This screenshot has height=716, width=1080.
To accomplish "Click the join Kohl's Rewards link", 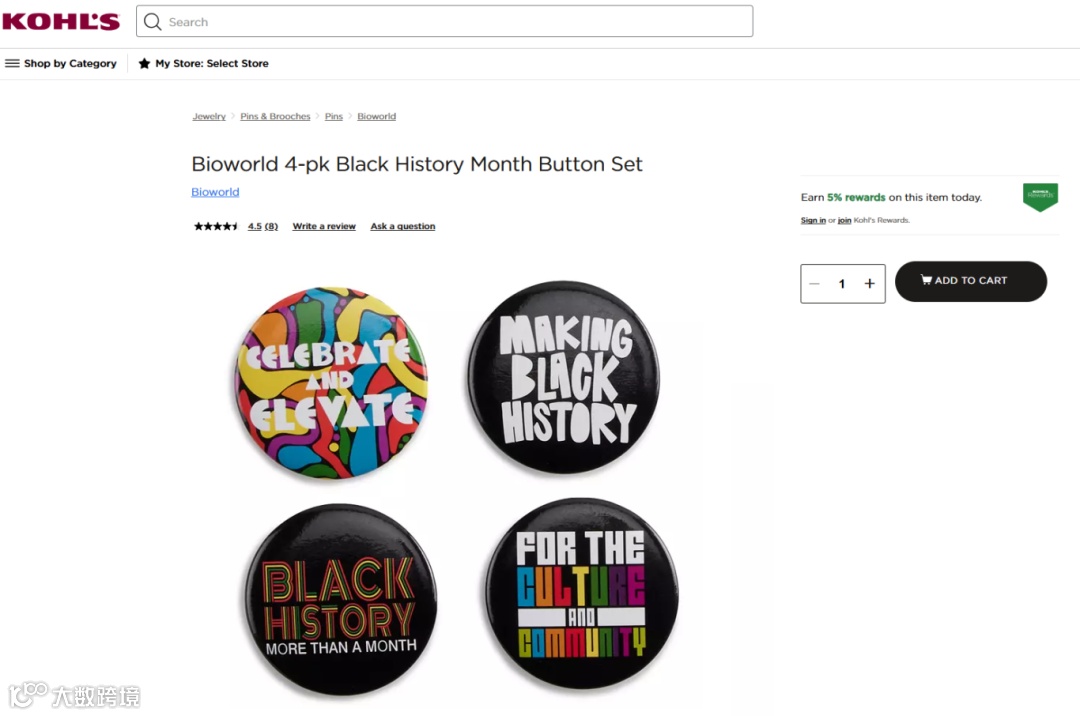I will (x=844, y=220).
